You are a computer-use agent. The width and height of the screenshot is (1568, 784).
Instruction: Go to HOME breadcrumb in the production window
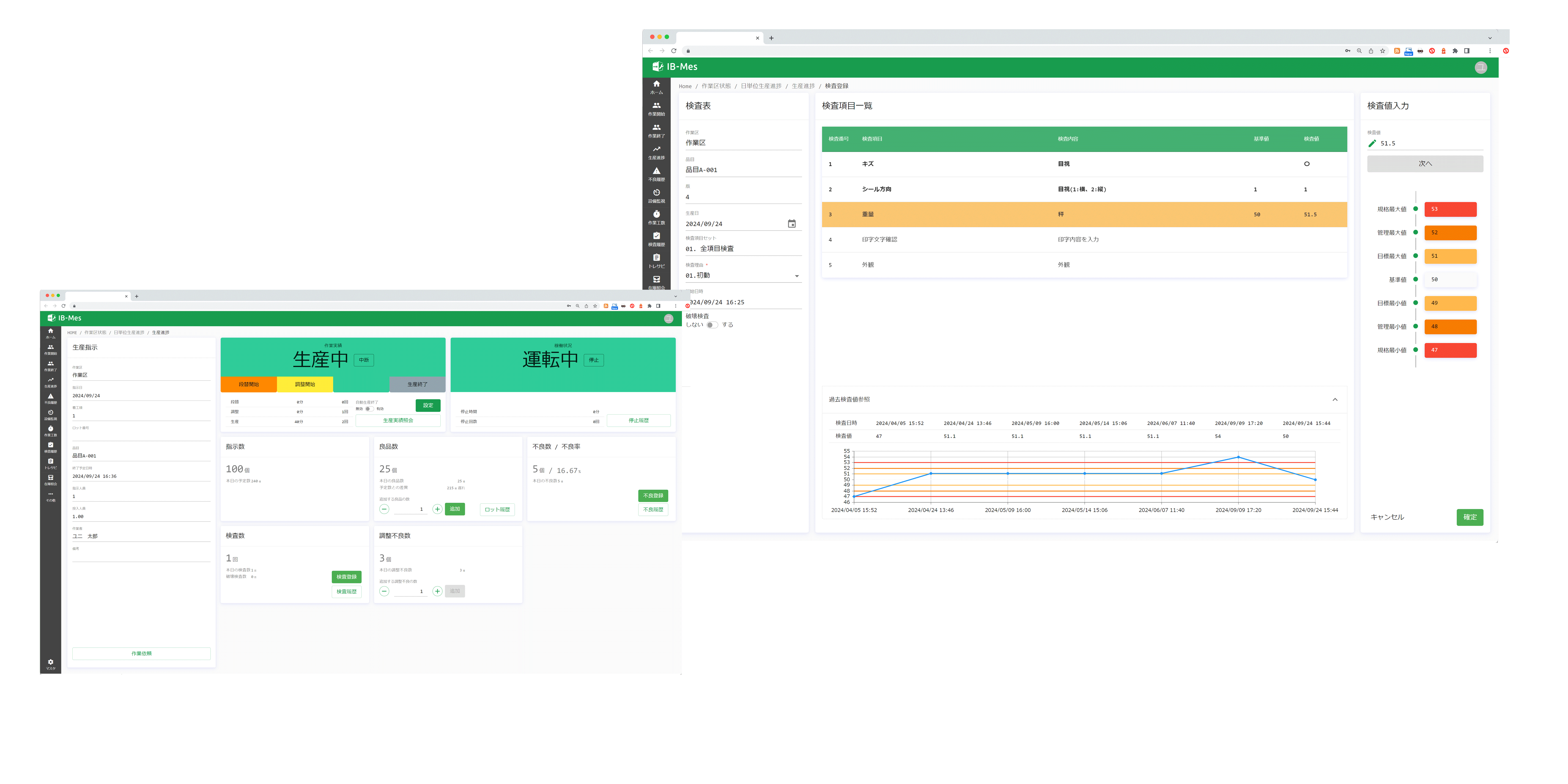click(x=72, y=333)
